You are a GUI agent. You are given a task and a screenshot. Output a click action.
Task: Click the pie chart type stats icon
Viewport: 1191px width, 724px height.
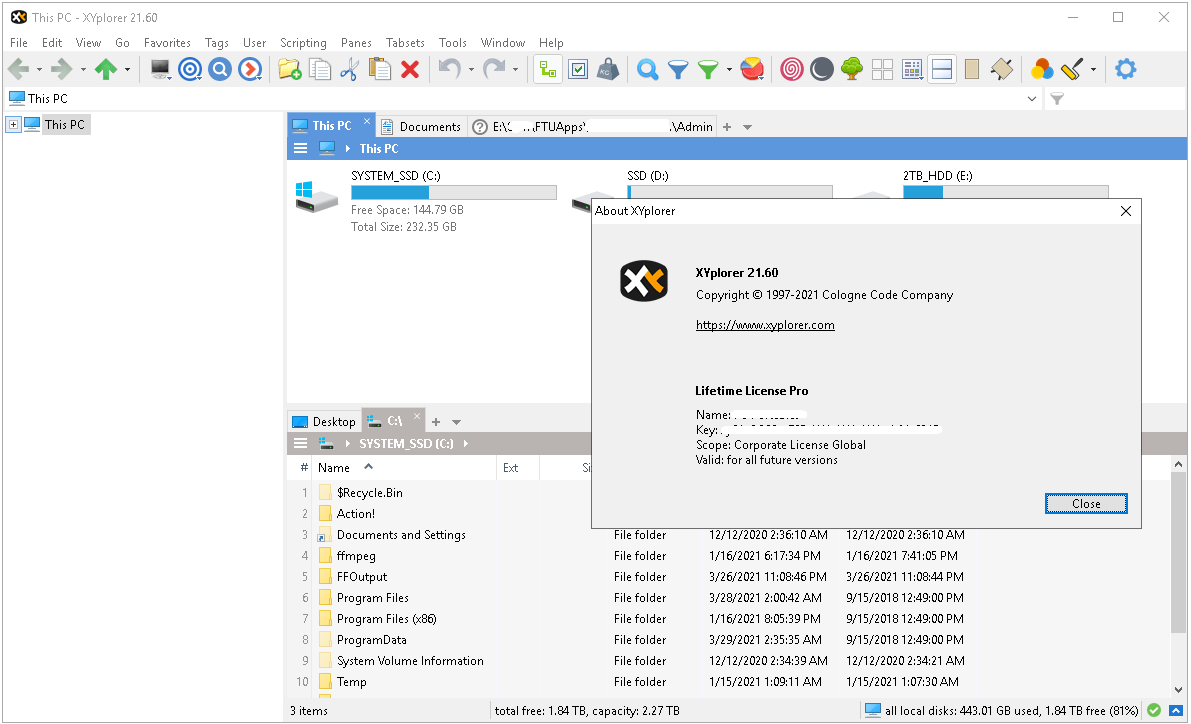(x=752, y=69)
